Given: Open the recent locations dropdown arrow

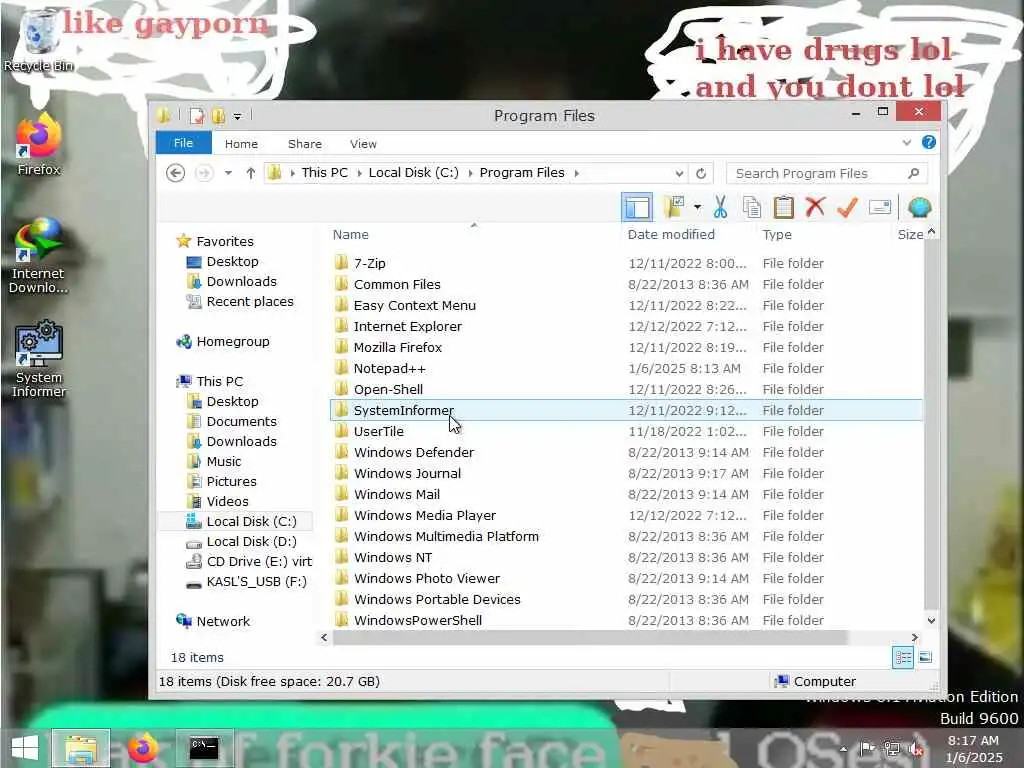Looking at the screenshot, I should (228, 173).
